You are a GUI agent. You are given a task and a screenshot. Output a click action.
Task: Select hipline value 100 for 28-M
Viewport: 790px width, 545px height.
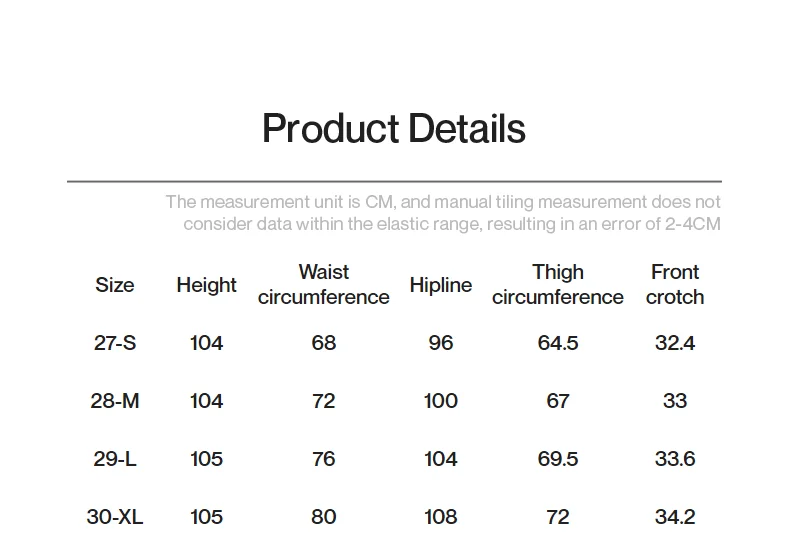click(x=440, y=401)
